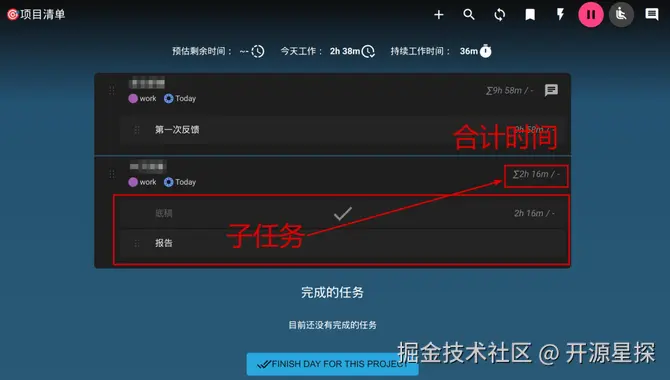This screenshot has height=380, width=670.
Task: Click the ∑2h 16m time total
Action: tap(536, 174)
